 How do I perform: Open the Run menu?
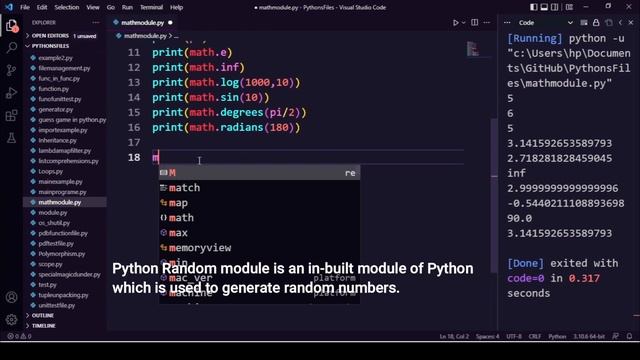pyautogui.click(x=127, y=7)
